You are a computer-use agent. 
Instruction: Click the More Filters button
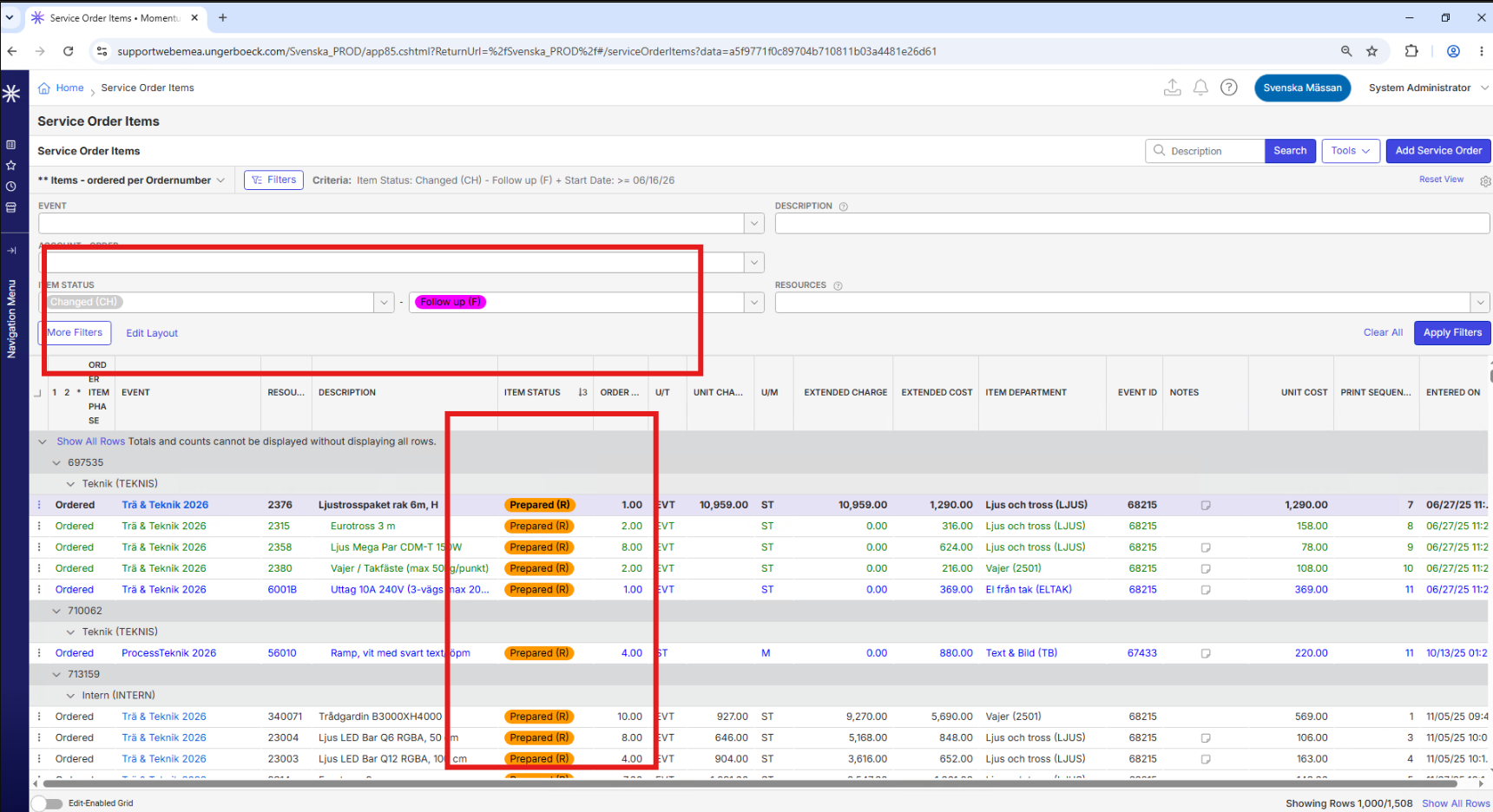75,333
